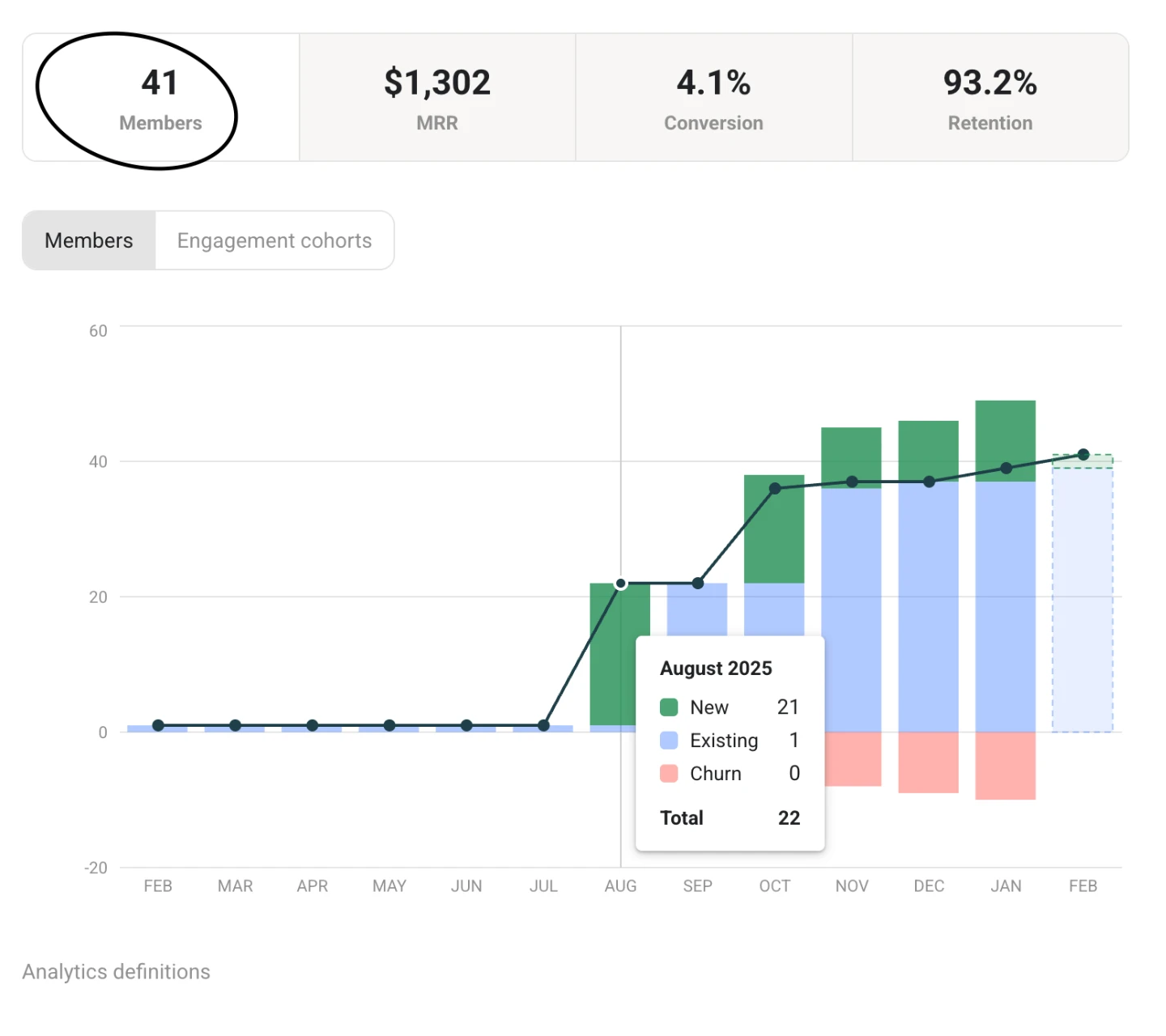Click the OCT axis label

(775, 886)
